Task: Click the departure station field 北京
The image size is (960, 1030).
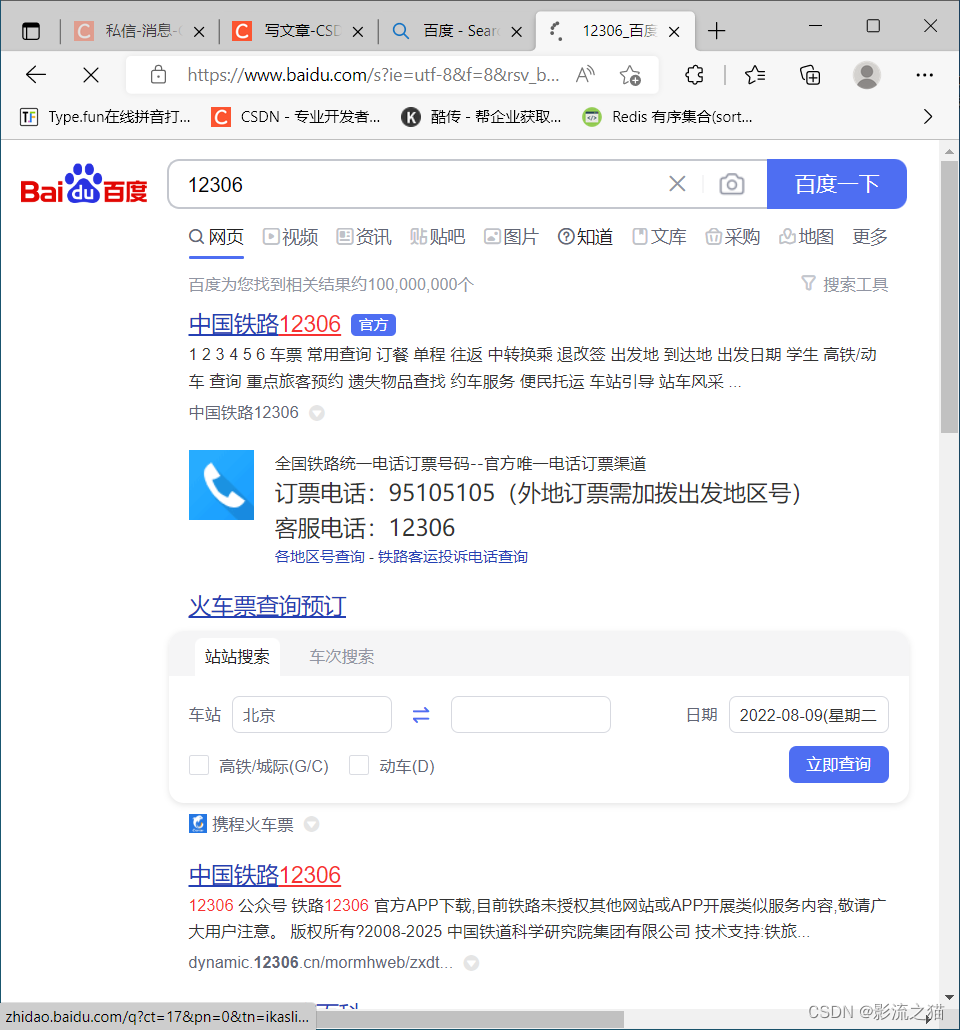Action: 312,715
